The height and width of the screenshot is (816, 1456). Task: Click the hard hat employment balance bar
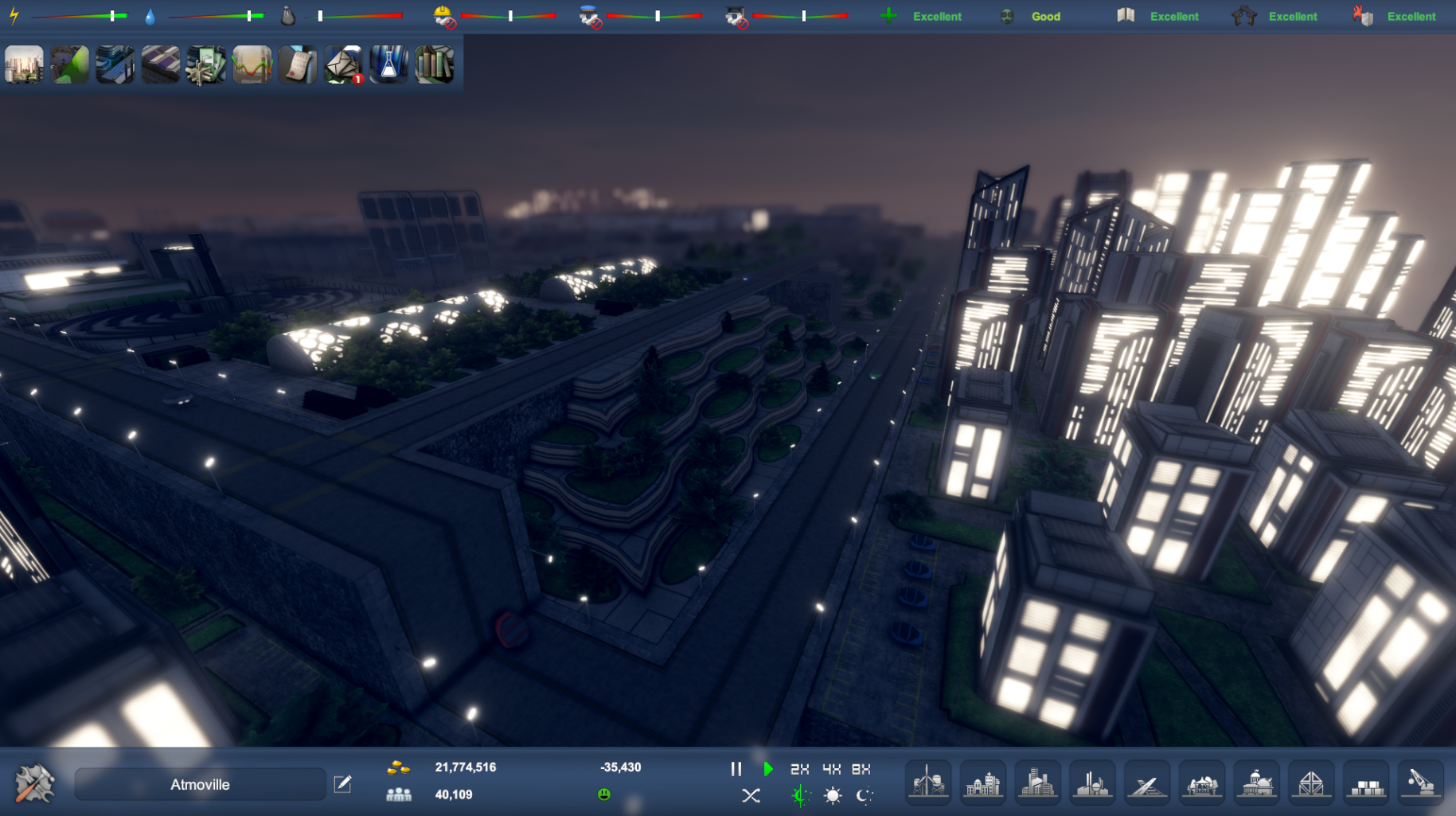[x=508, y=16]
